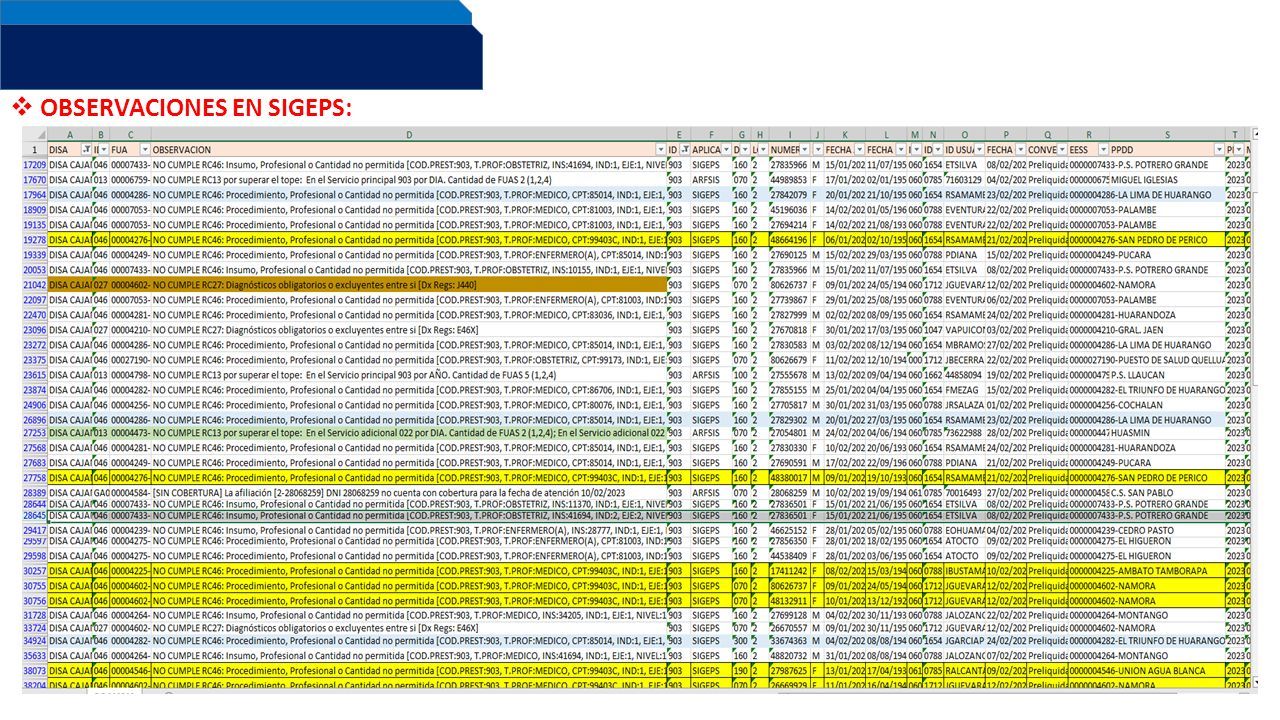Select column D header
The width and height of the screenshot is (1280, 720).
pyautogui.click(x=409, y=134)
